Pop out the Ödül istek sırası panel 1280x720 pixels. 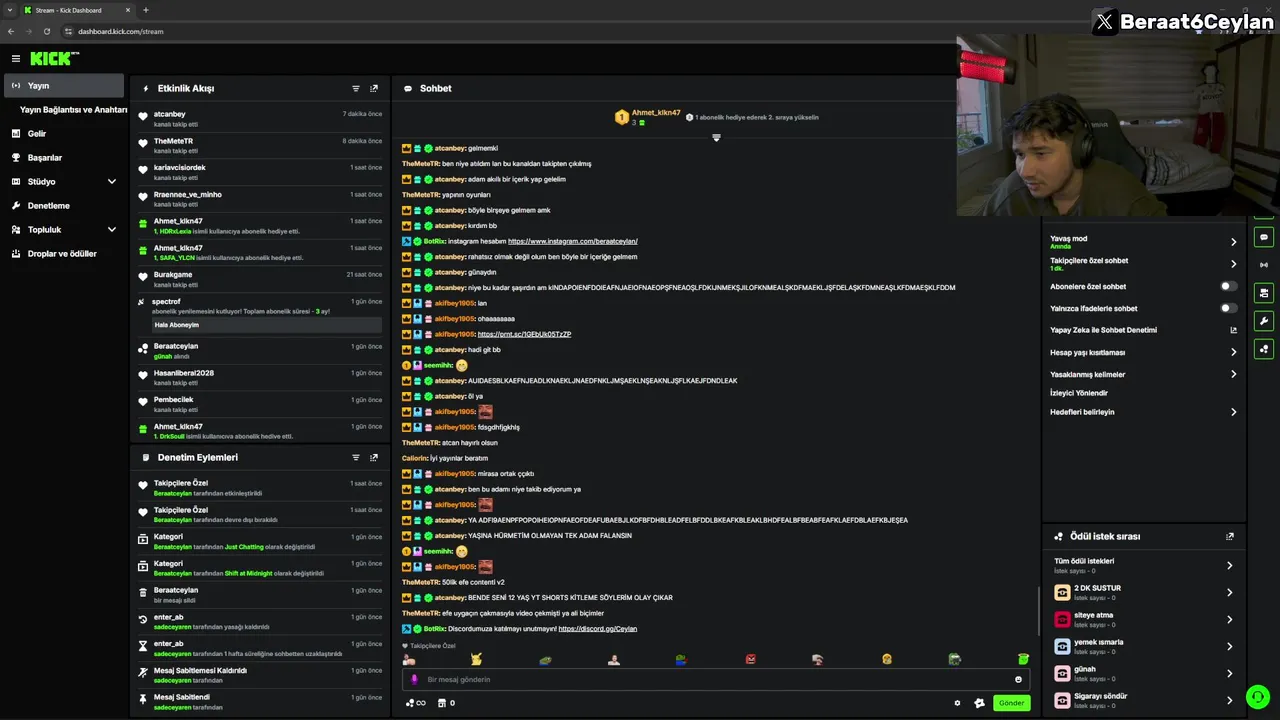(1230, 537)
